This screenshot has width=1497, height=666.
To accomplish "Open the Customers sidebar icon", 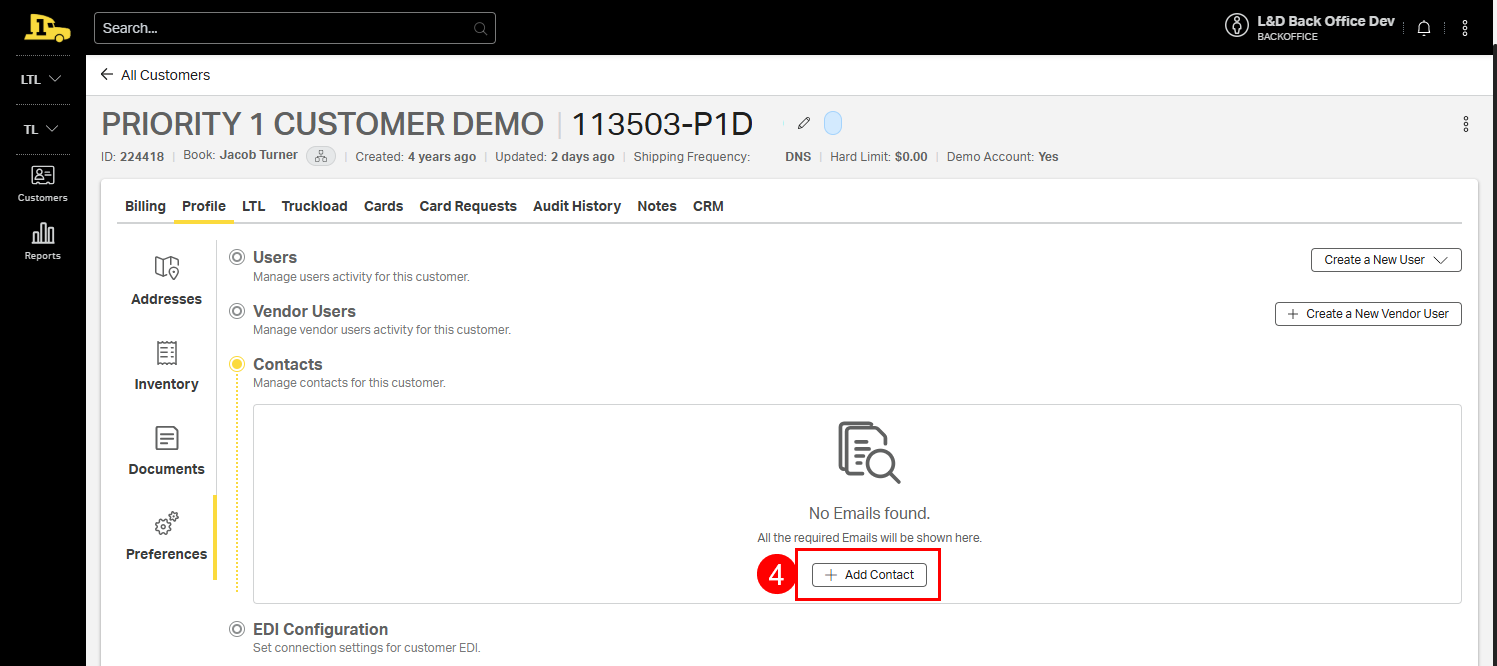I will coord(43,184).
